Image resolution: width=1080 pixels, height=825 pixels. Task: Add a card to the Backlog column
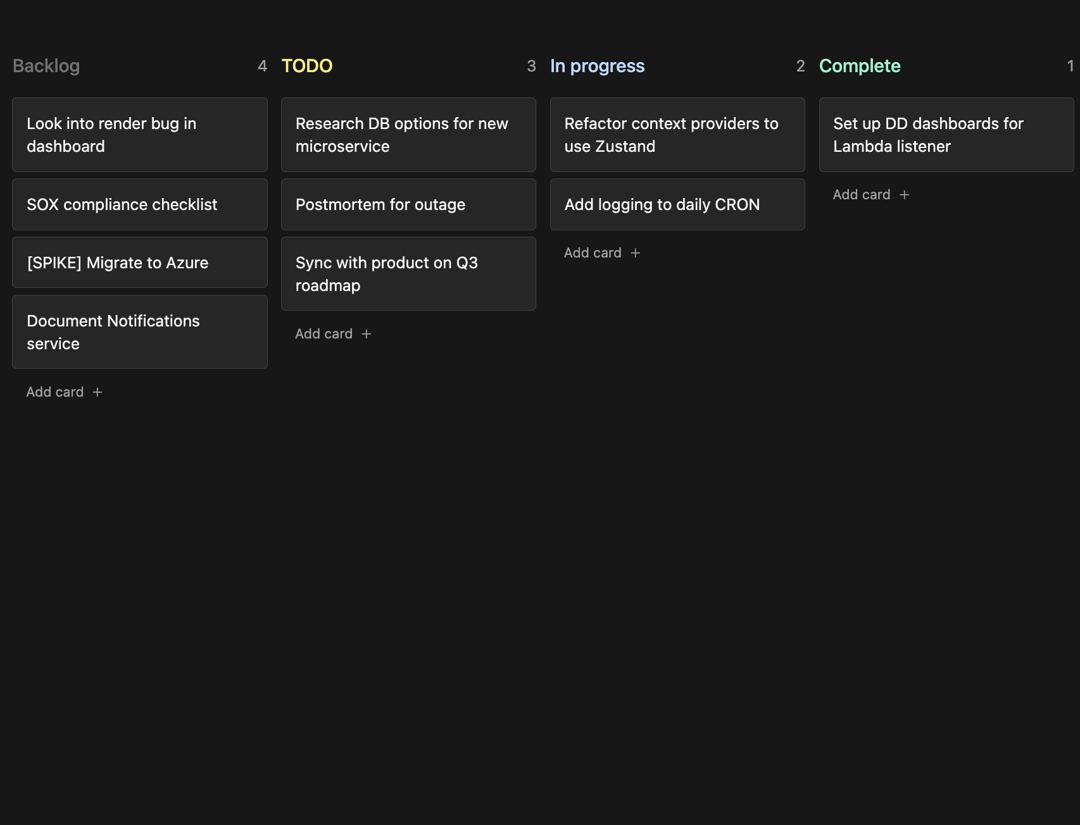tap(64, 392)
